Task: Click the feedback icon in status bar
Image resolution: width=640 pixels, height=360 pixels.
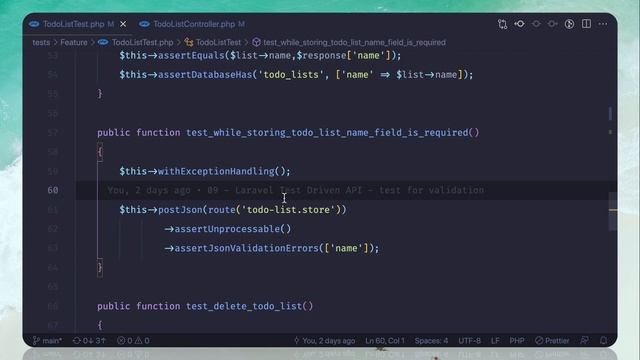Action: tap(584, 340)
